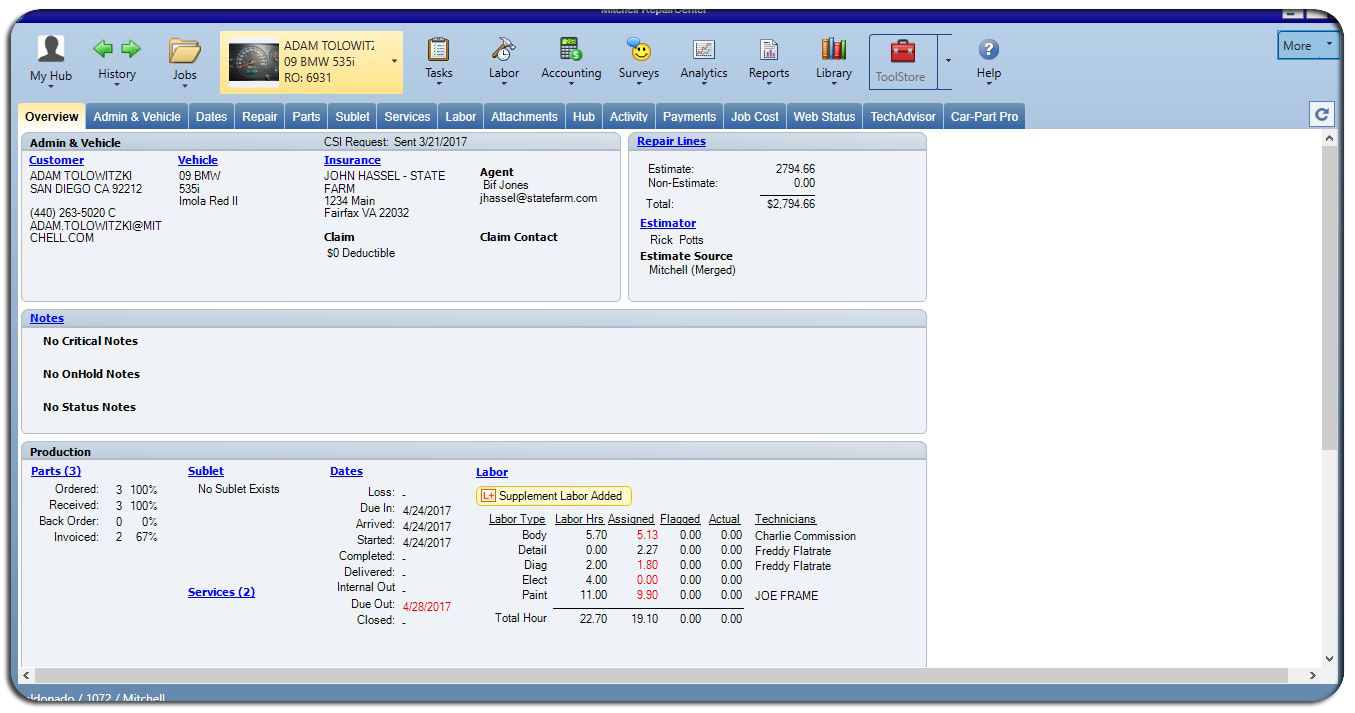Go back with History left arrow
The height and width of the screenshot is (713, 1355).
point(104,49)
